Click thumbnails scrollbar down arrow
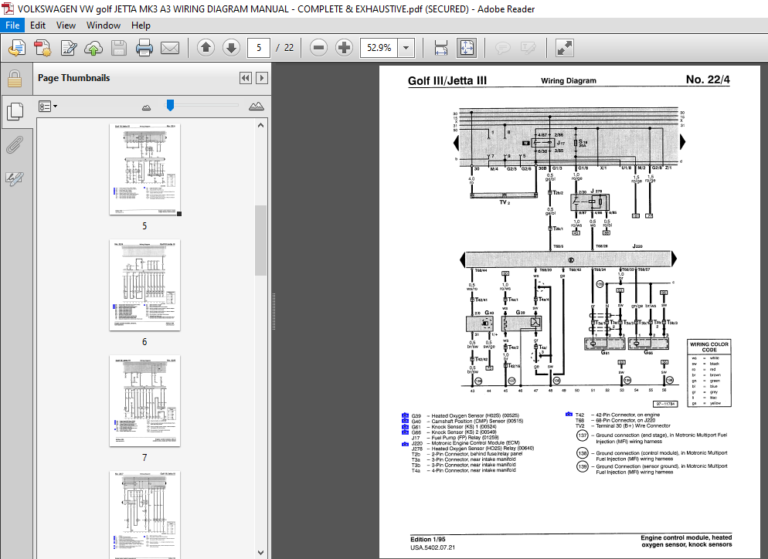Screen dimensions: 768x559 pyautogui.click(x=261, y=553)
